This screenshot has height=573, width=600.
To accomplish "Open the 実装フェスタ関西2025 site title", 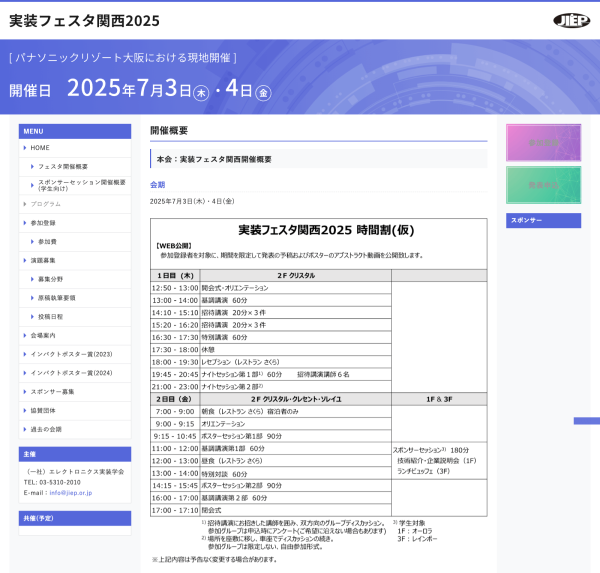I will pyautogui.click(x=84, y=21).
